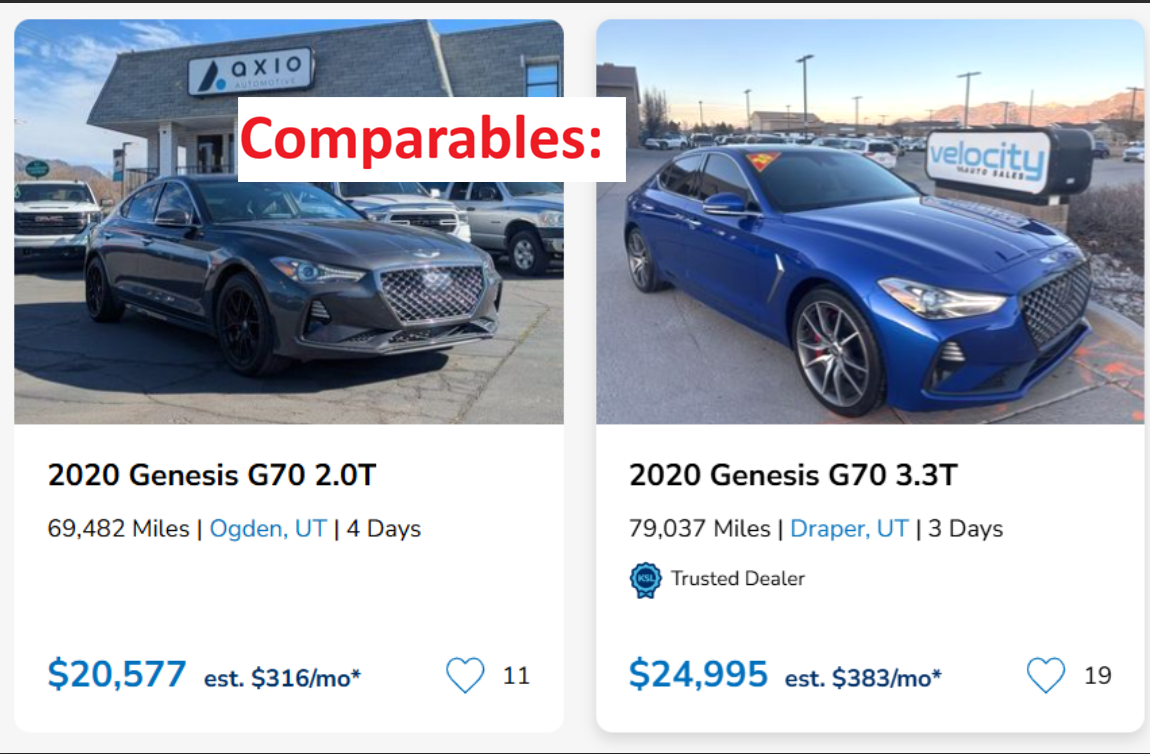Image resolution: width=1150 pixels, height=754 pixels.
Task: Open the Draper, UT location link
Action: [x=849, y=528]
